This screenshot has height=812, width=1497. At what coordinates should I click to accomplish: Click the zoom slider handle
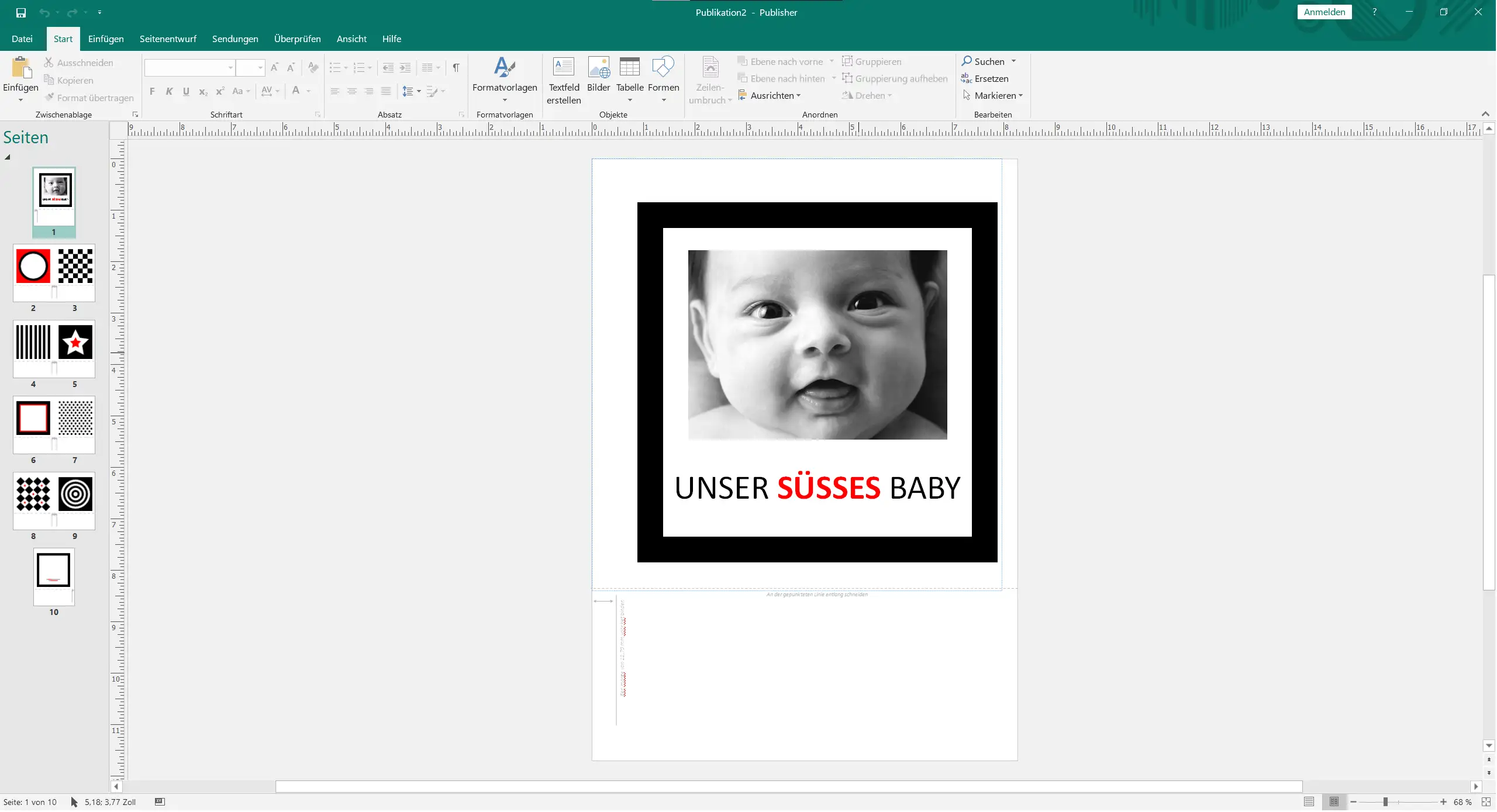(1385, 801)
